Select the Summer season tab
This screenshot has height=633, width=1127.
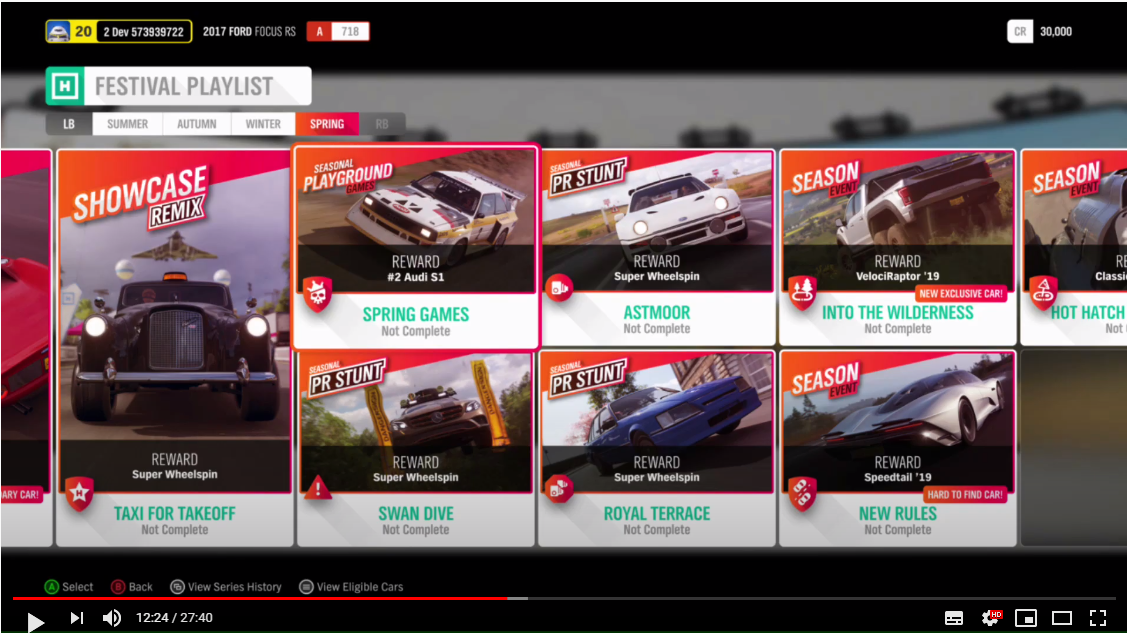click(127, 124)
